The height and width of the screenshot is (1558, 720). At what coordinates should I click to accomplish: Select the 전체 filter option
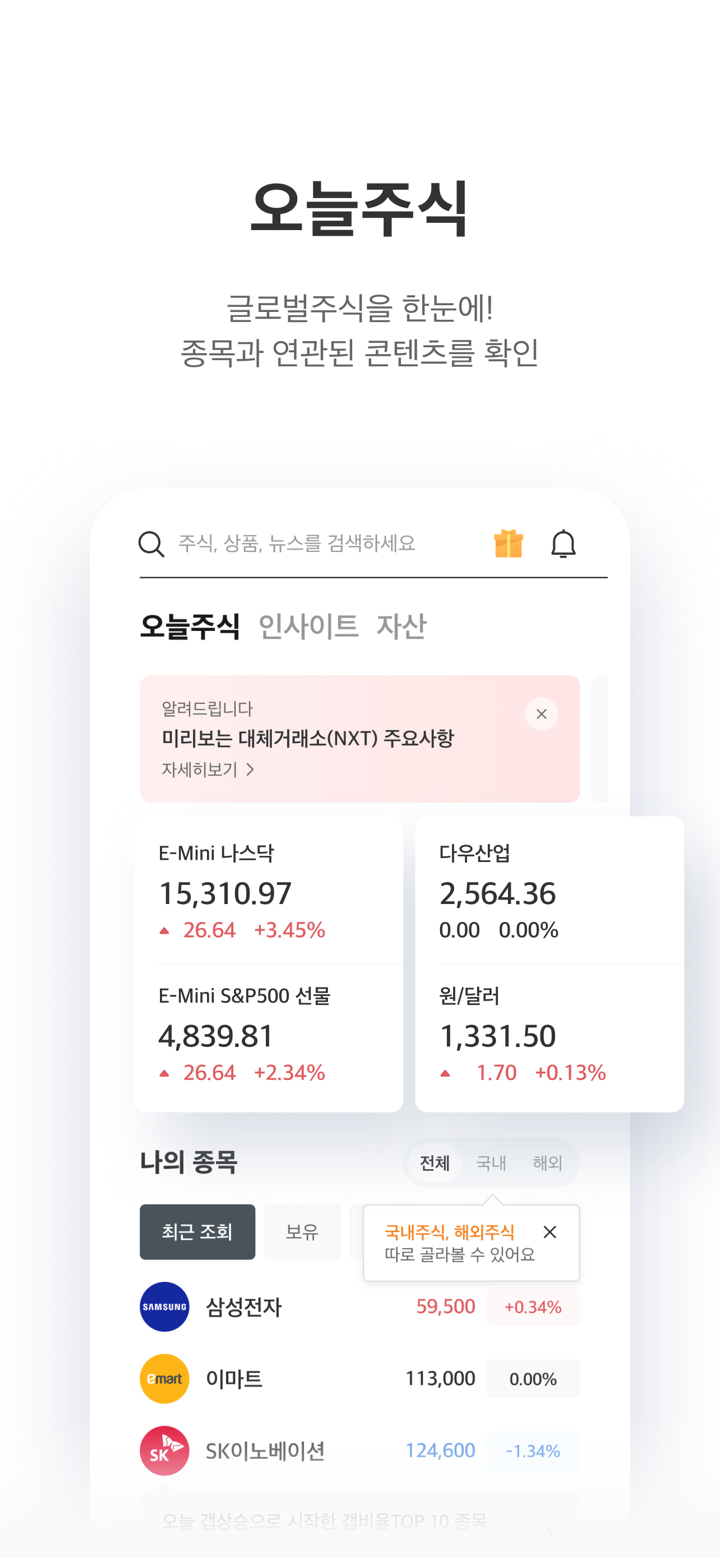pyautogui.click(x=435, y=1163)
